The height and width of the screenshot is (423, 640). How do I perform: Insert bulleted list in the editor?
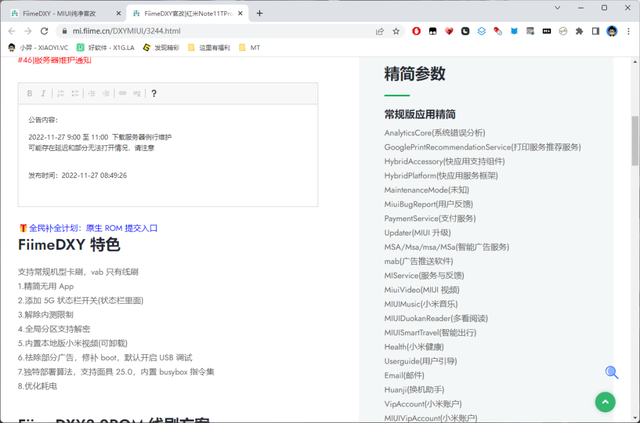75,94
